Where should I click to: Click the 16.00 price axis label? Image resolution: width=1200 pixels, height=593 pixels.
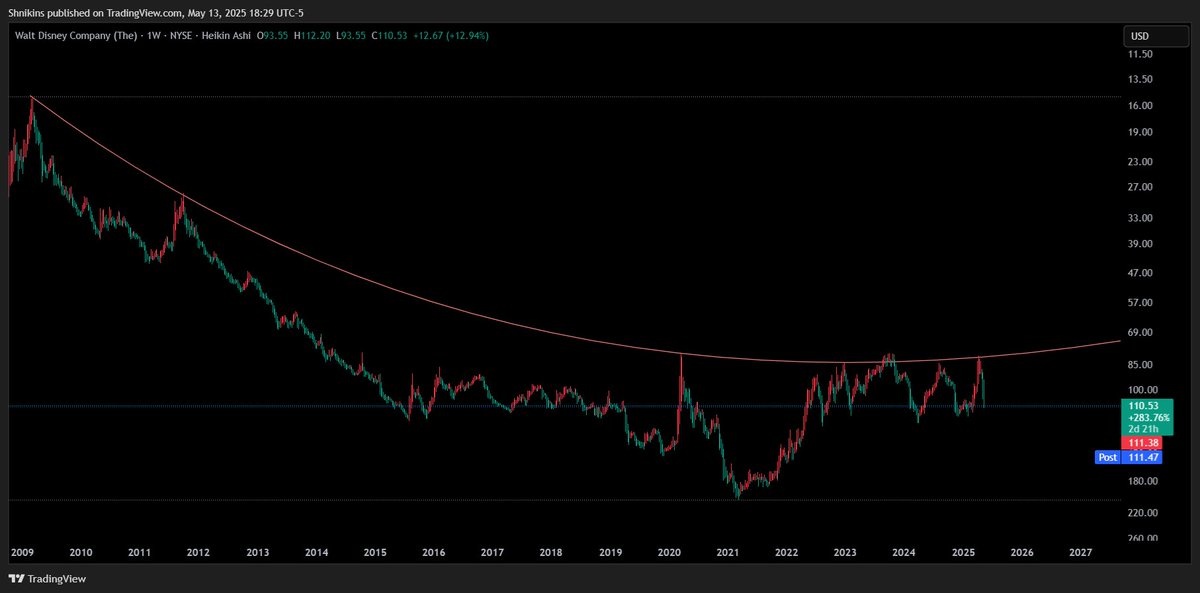(1141, 106)
